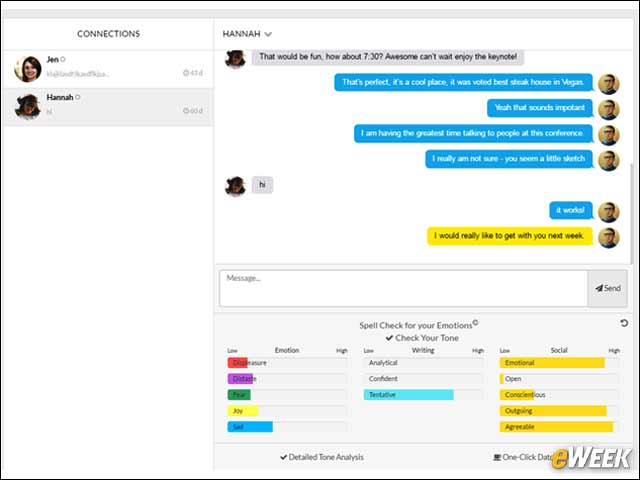
Task: Toggle the Check Your Tone checkmark
Action: pos(389,338)
